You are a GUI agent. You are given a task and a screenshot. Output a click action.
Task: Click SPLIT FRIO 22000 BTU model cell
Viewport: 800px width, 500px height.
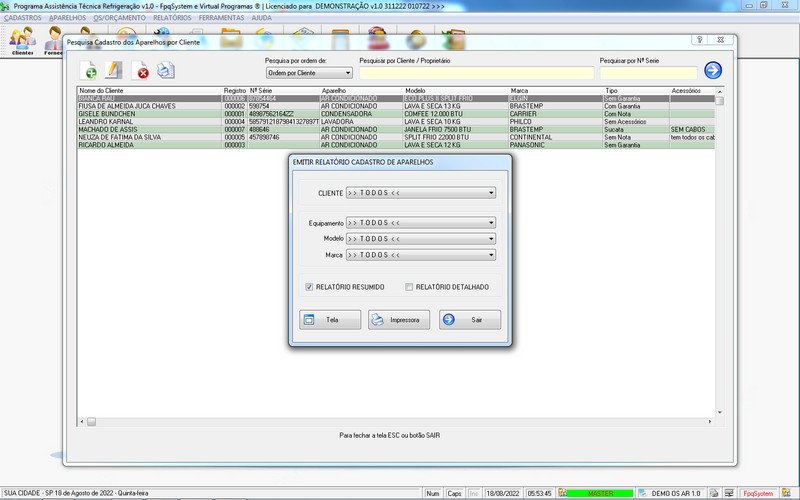[x=456, y=137]
